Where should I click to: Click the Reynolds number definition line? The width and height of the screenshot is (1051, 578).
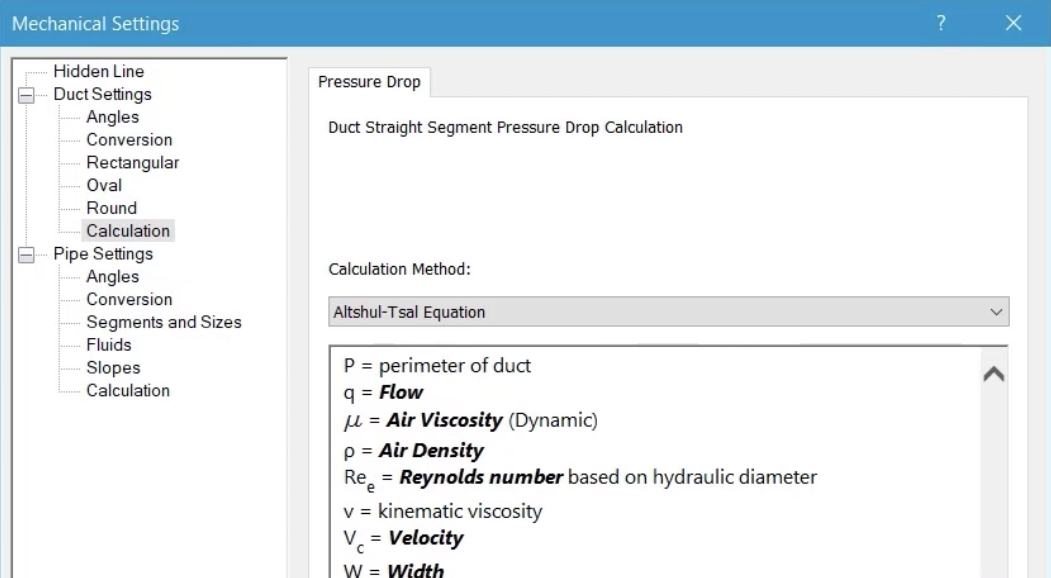(580, 478)
